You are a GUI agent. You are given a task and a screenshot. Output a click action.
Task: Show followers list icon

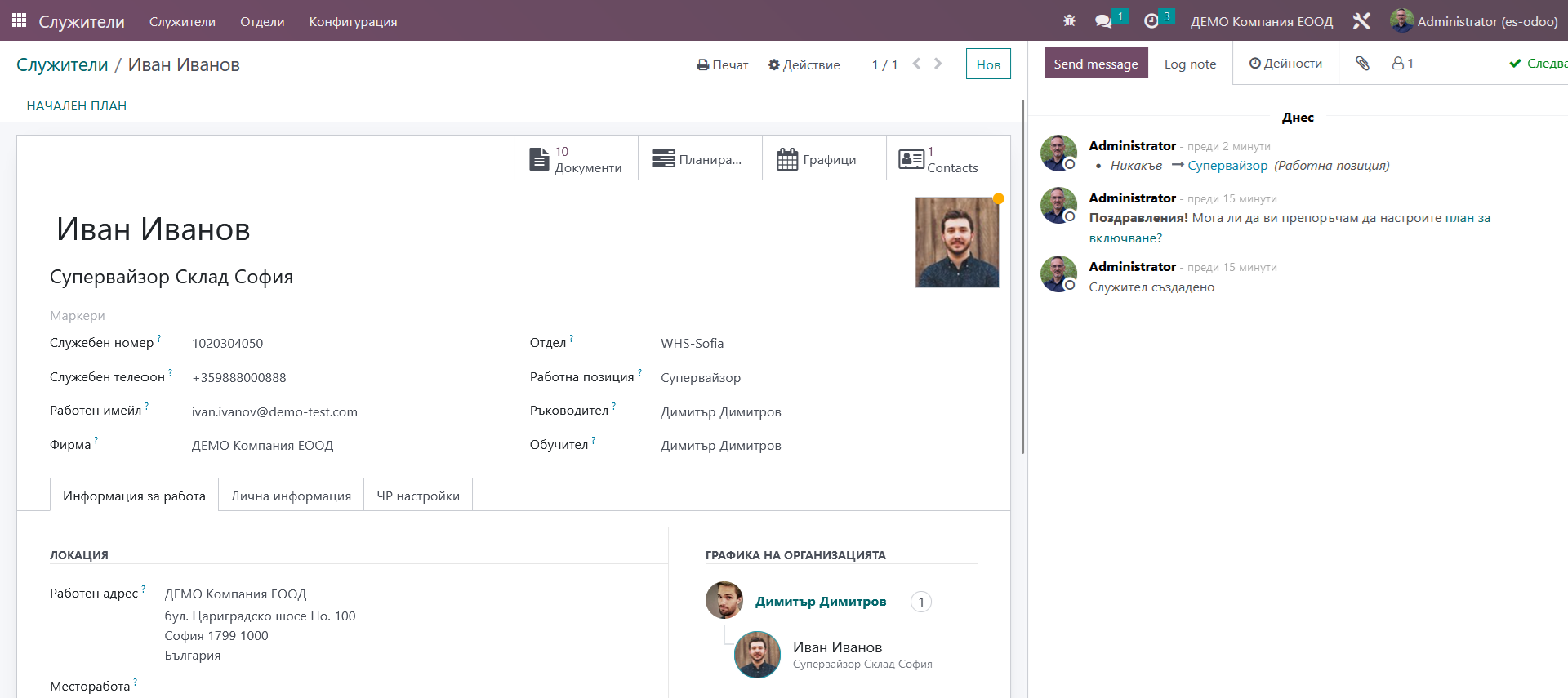click(x=1403, y=63)
